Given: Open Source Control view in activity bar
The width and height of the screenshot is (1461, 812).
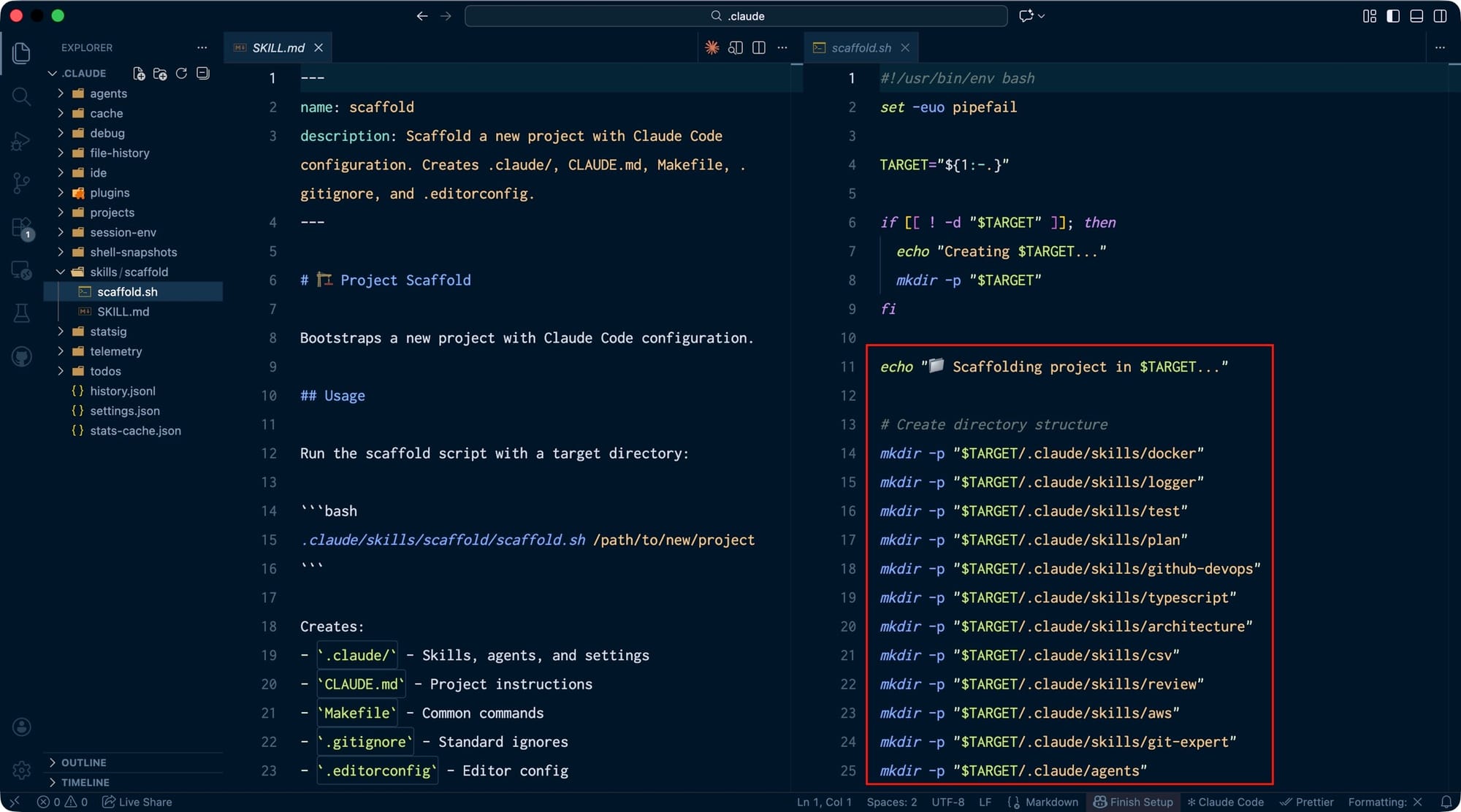Looking at the screenshot, I should click(x=21, y=183).
